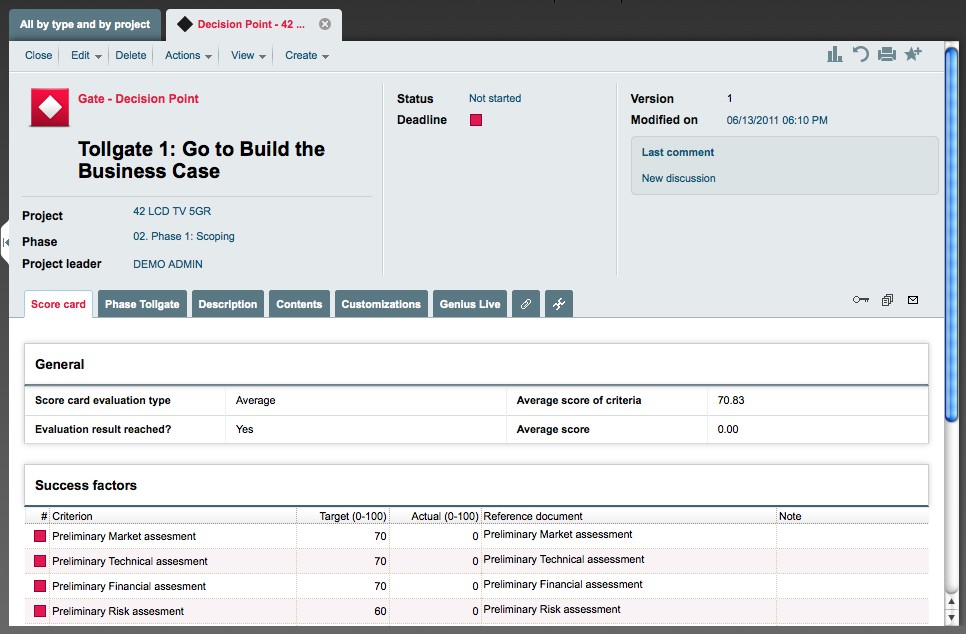Open the 42 LCD TV 5GR project link
Viewport: 966px width, 634px height.
[x=172, y=212]
